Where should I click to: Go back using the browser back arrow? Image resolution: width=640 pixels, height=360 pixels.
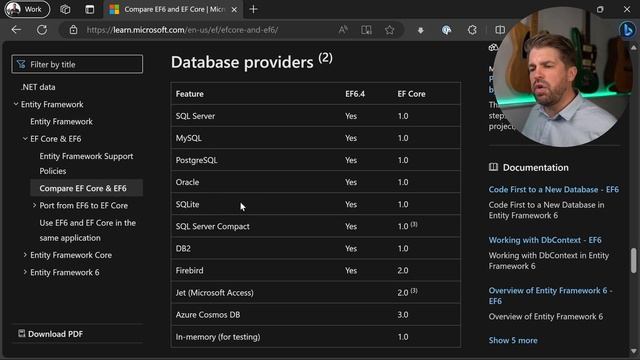(16, 30)
